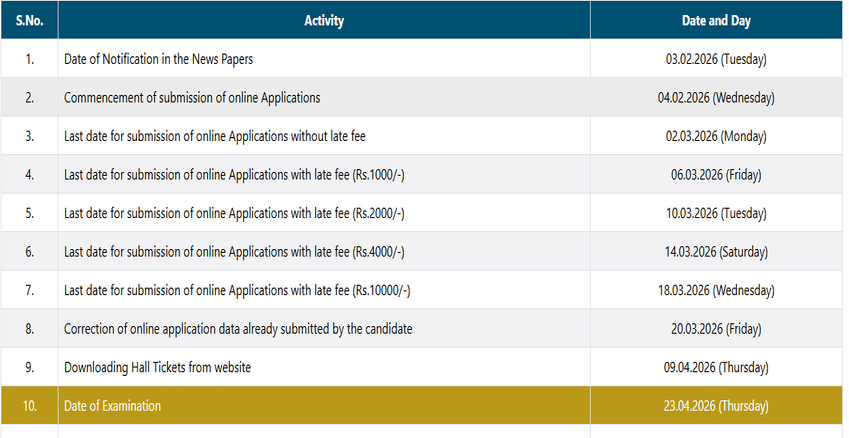Image resolution: width=849 pixels, height=438 pixels.
Task: Click the Activity column header
Action: (323, 20)
